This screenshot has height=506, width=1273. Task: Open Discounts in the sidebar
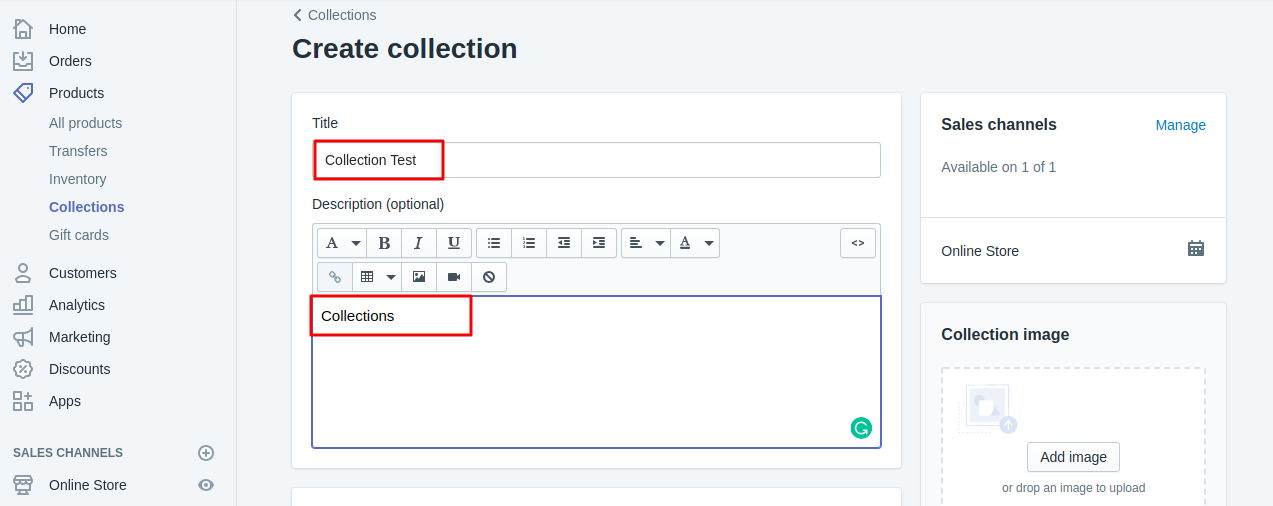coord(80,369)
